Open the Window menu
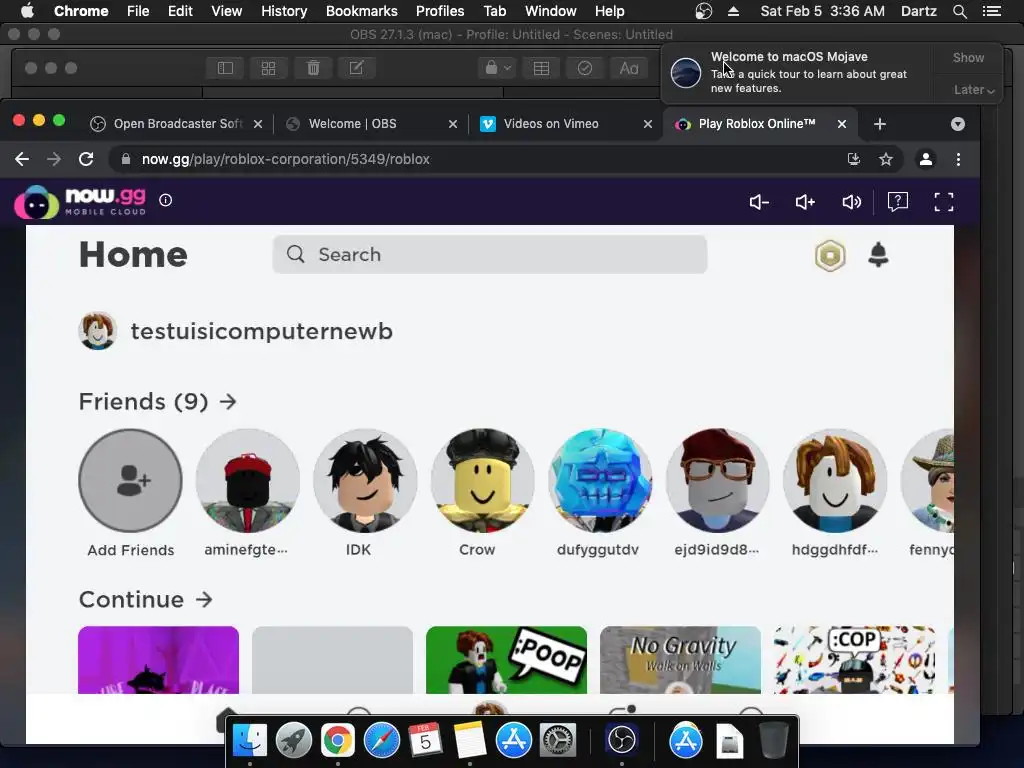 click(x=551, y=11)
